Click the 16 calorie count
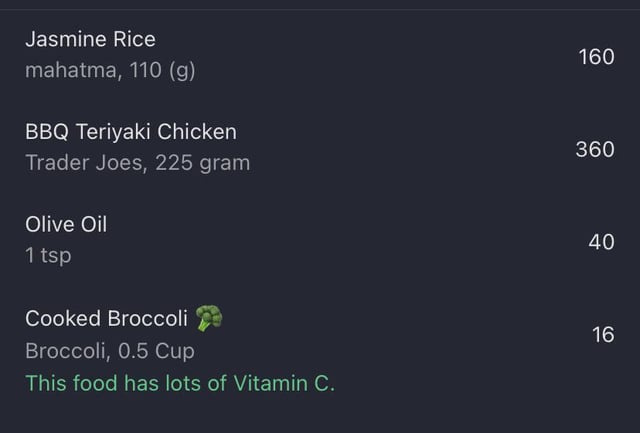Screen dimensions: 640x433 point(603,335)
